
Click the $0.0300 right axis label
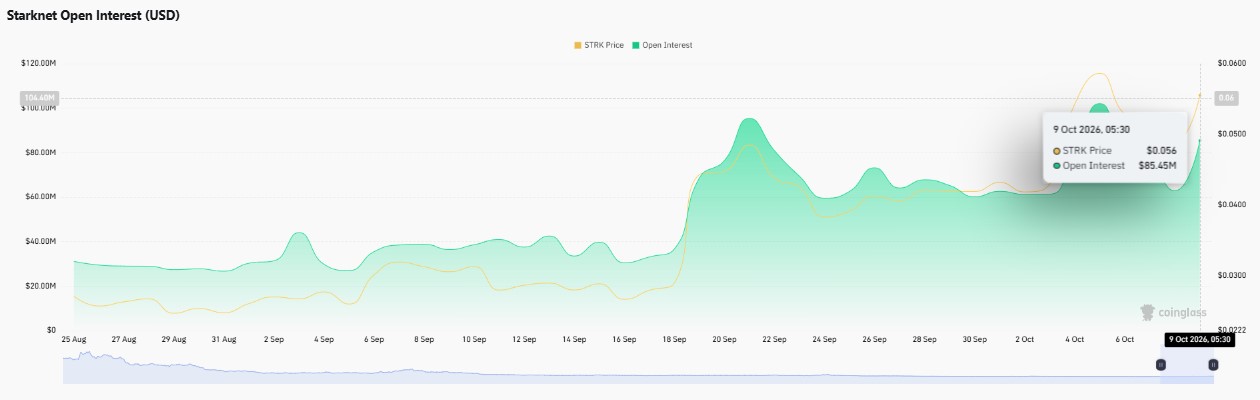(1232, 275)
